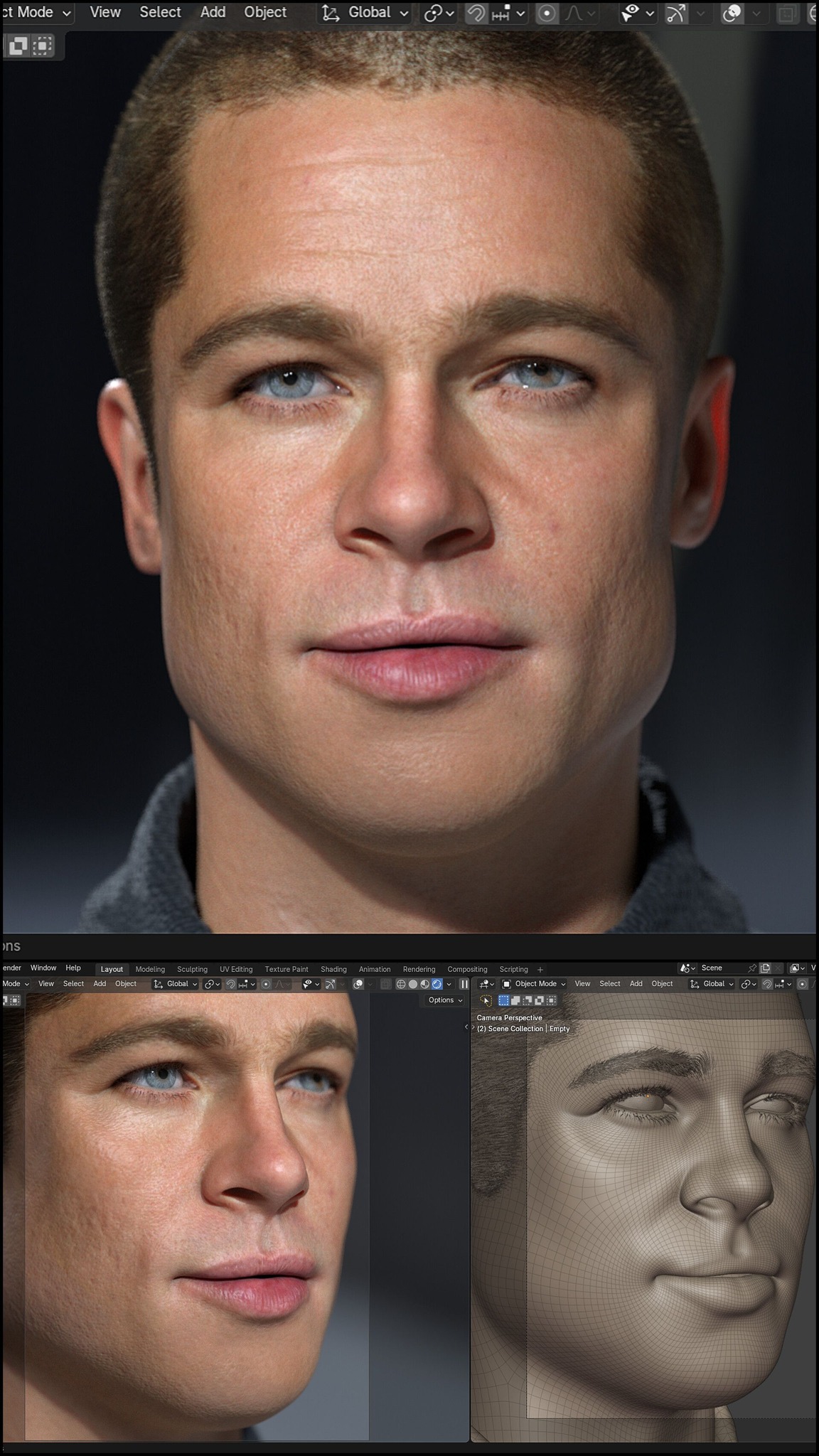This screenshot has width=819, height=1456.
Task: Open the UV Editing workspace tab
Action: coord(236,969)
